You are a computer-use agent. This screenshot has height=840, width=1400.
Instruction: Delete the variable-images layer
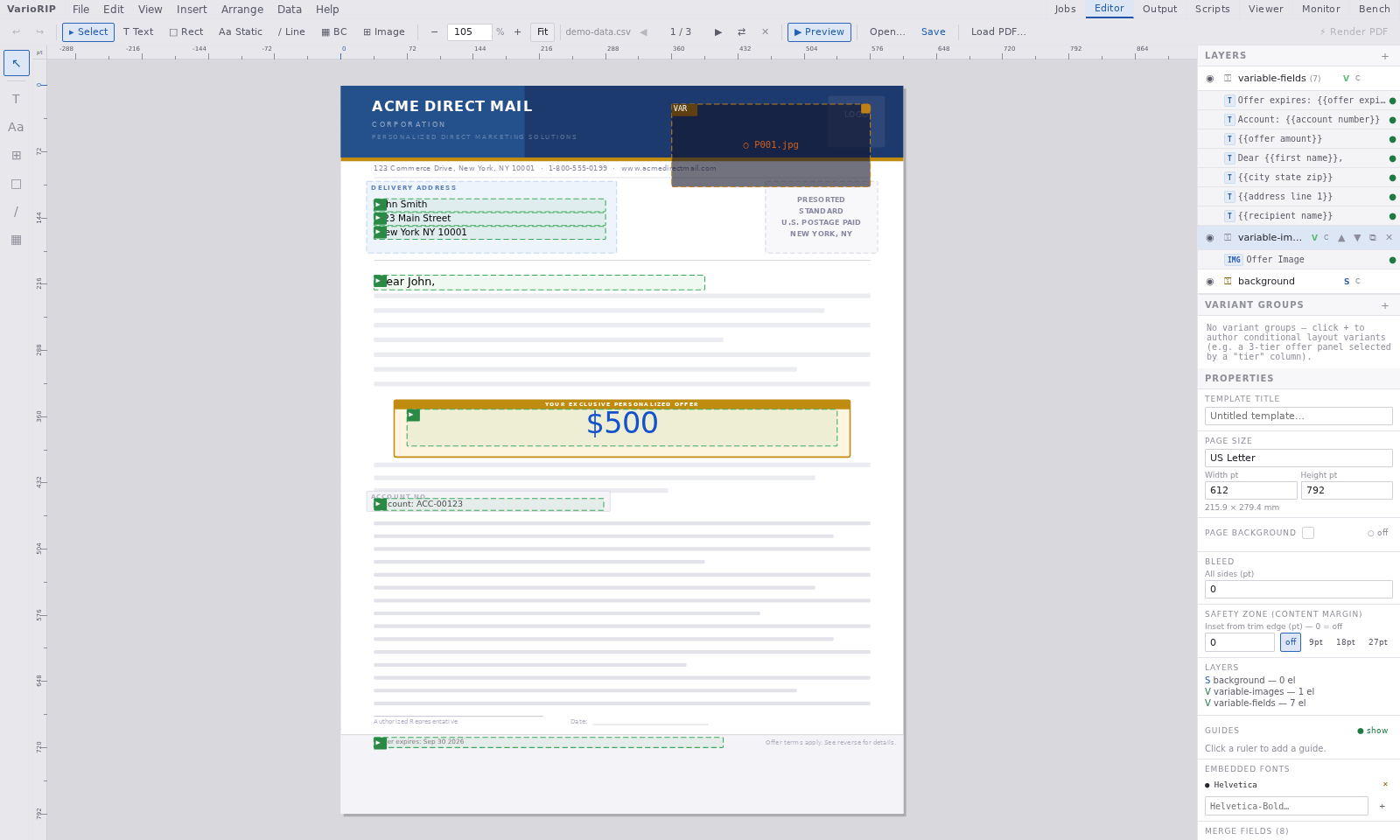pyautogui.click(x=1389, y=238)
